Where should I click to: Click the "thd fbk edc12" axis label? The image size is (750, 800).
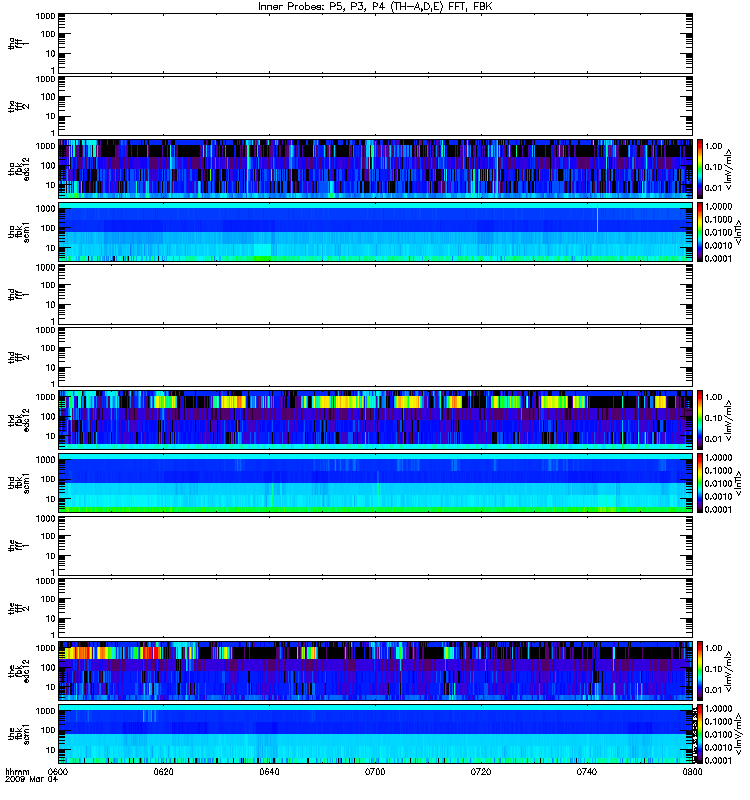click(19, 420)
